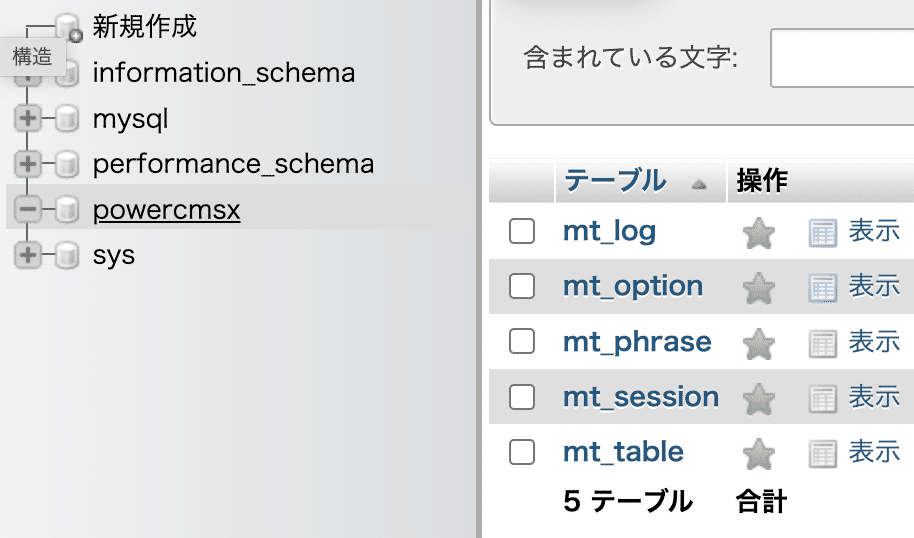Click the database icon next to mysql

coord(67,119)
